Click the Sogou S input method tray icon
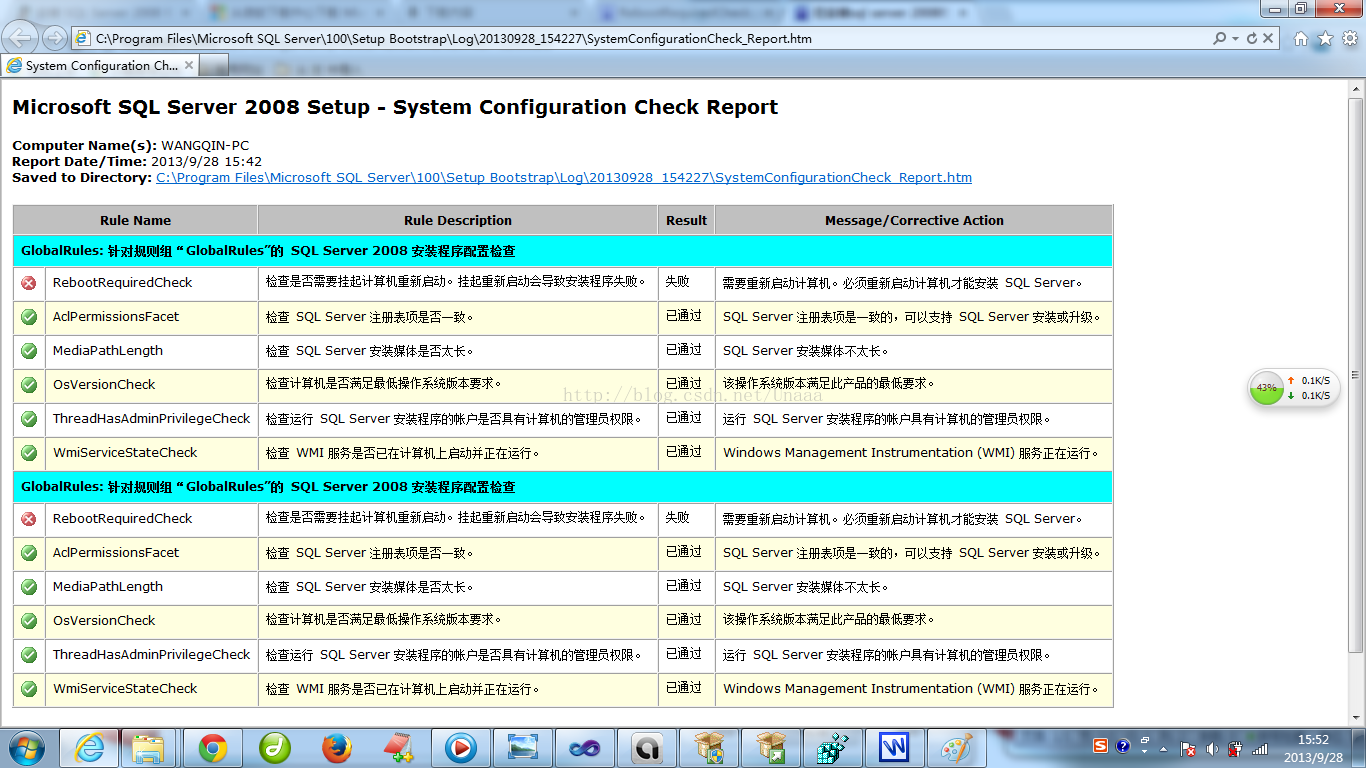The image size is (1366, 768). pos(1100,746)
